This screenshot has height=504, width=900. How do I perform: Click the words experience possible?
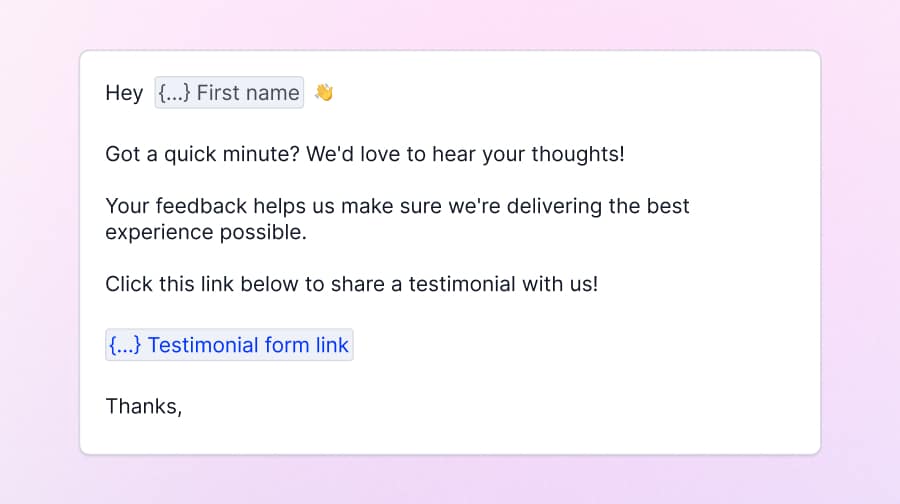point(206,232)
